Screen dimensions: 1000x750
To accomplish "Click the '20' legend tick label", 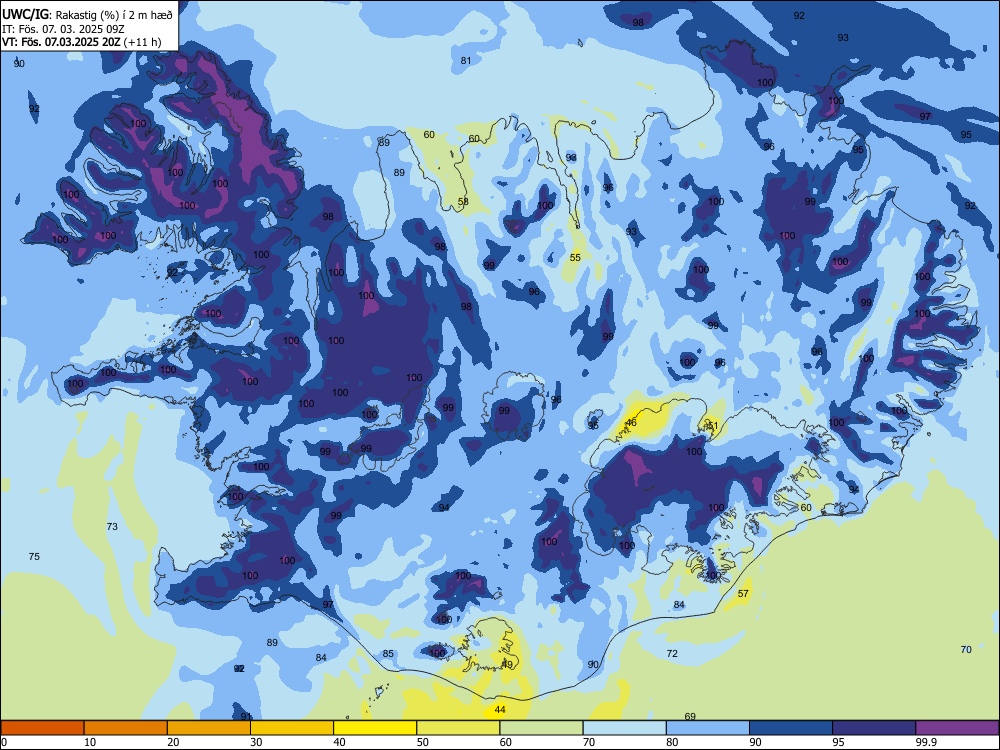I will pos(173,742).
